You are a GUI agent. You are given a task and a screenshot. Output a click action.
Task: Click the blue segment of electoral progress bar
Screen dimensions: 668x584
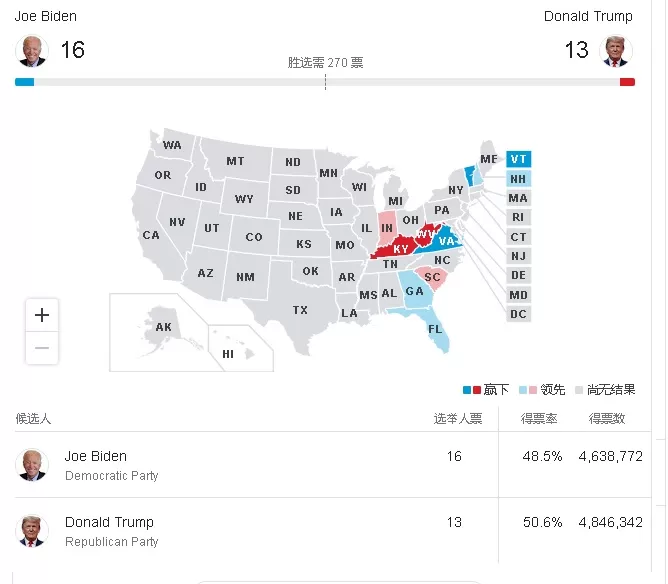pyautogui.click(x=24, y=82)
